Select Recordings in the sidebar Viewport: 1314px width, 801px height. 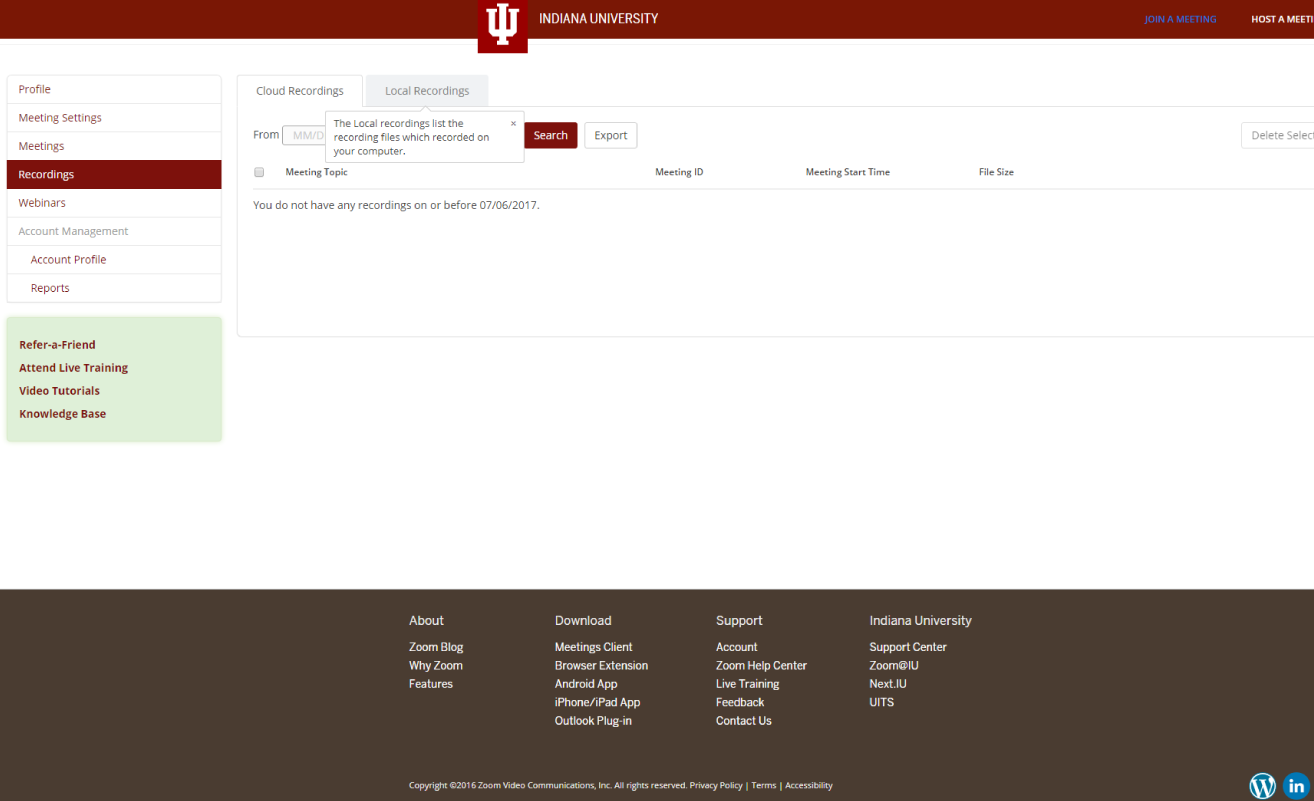[114, 174]
